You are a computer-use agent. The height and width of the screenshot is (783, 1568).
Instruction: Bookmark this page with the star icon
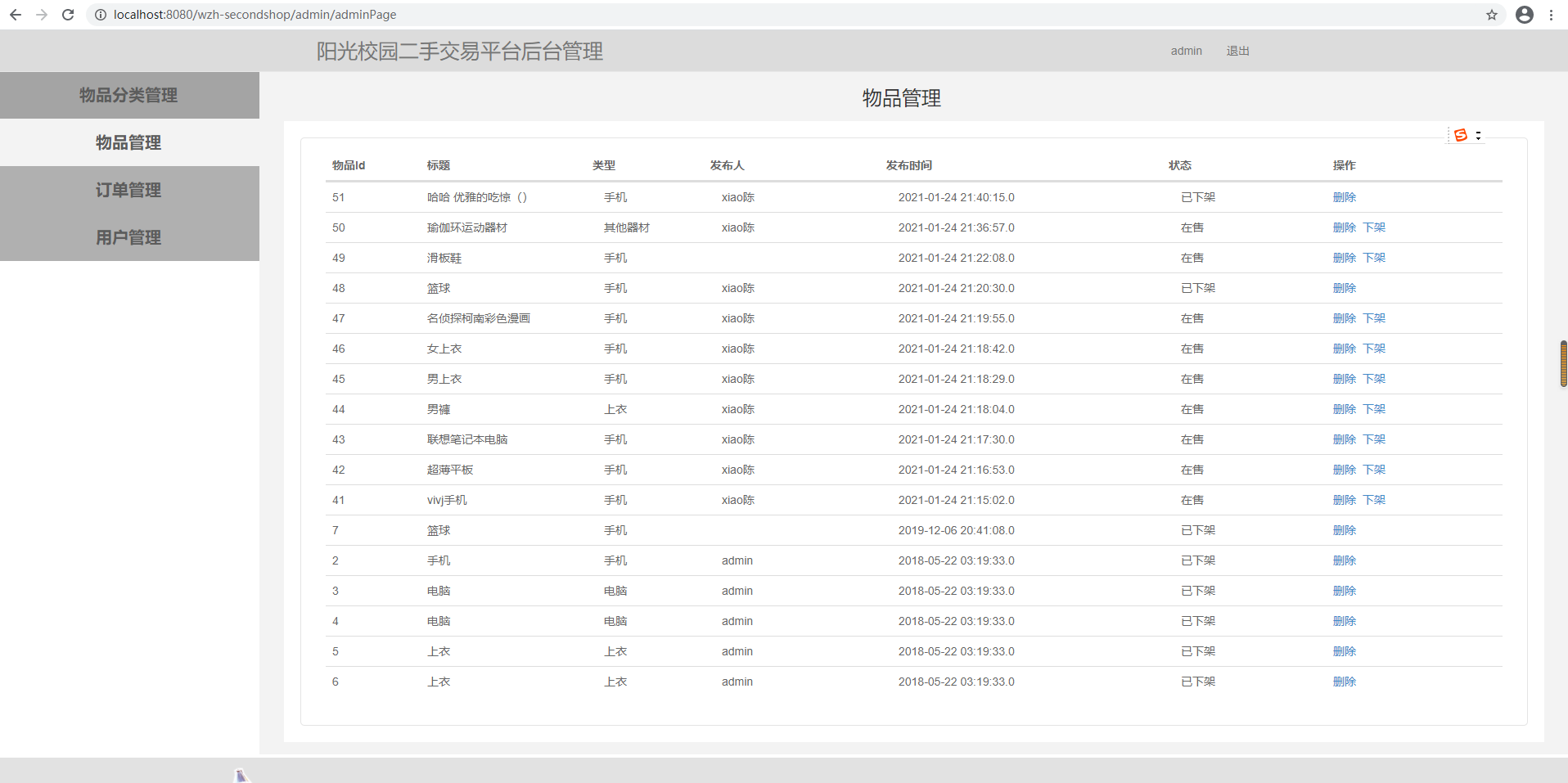point(1492,15)
